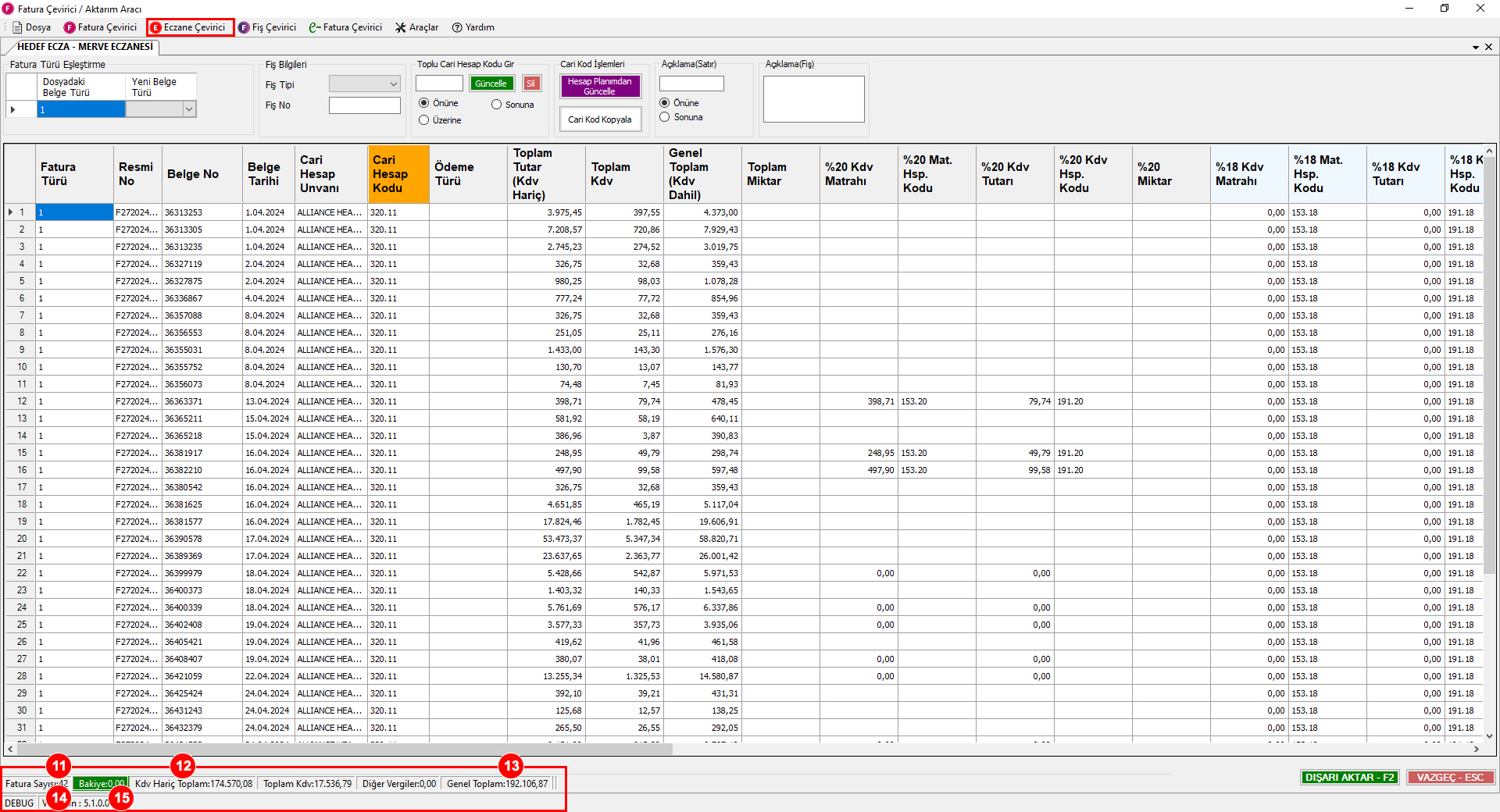Click the Yardım question mark icon
Screen dimensions: 1500x812
[x=457, y=27]
